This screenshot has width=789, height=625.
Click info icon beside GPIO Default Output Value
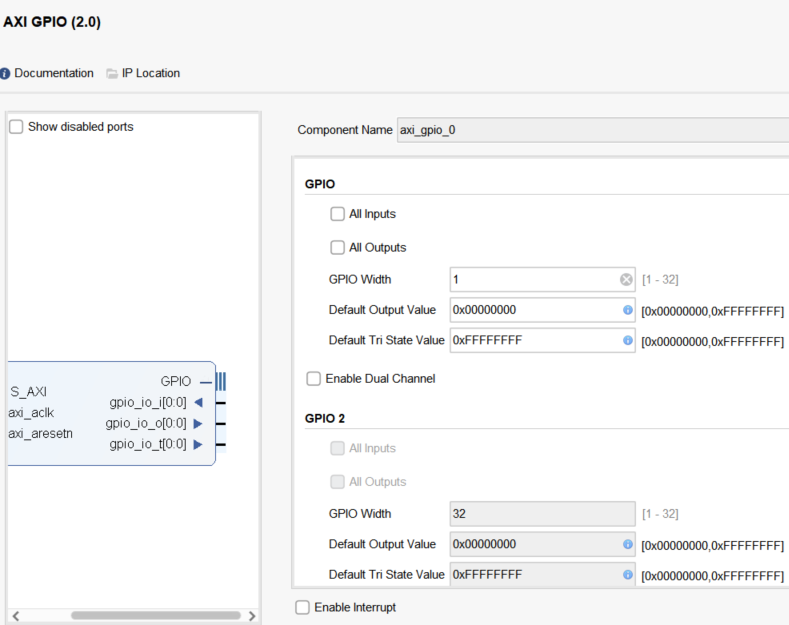pos(627,310)
